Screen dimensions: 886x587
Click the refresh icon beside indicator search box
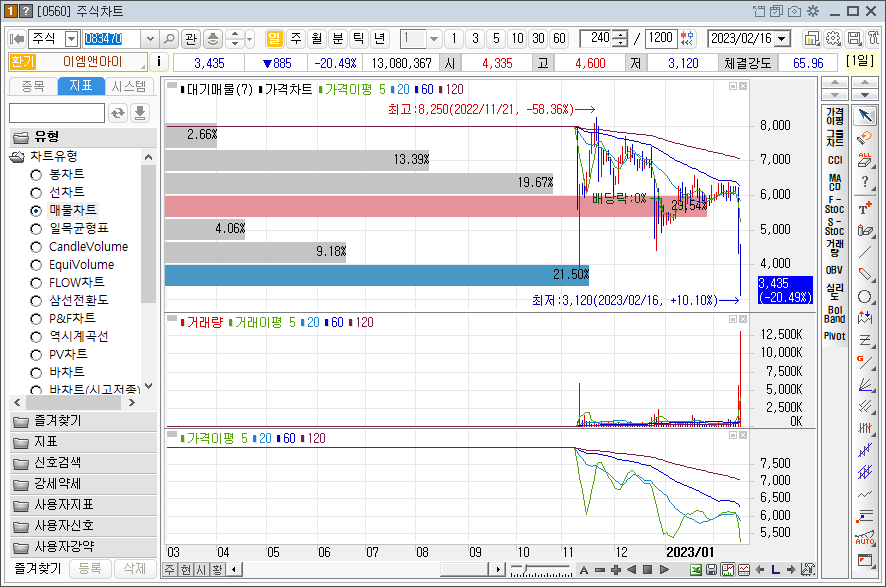pyautogui.click(x=118, y=113)
